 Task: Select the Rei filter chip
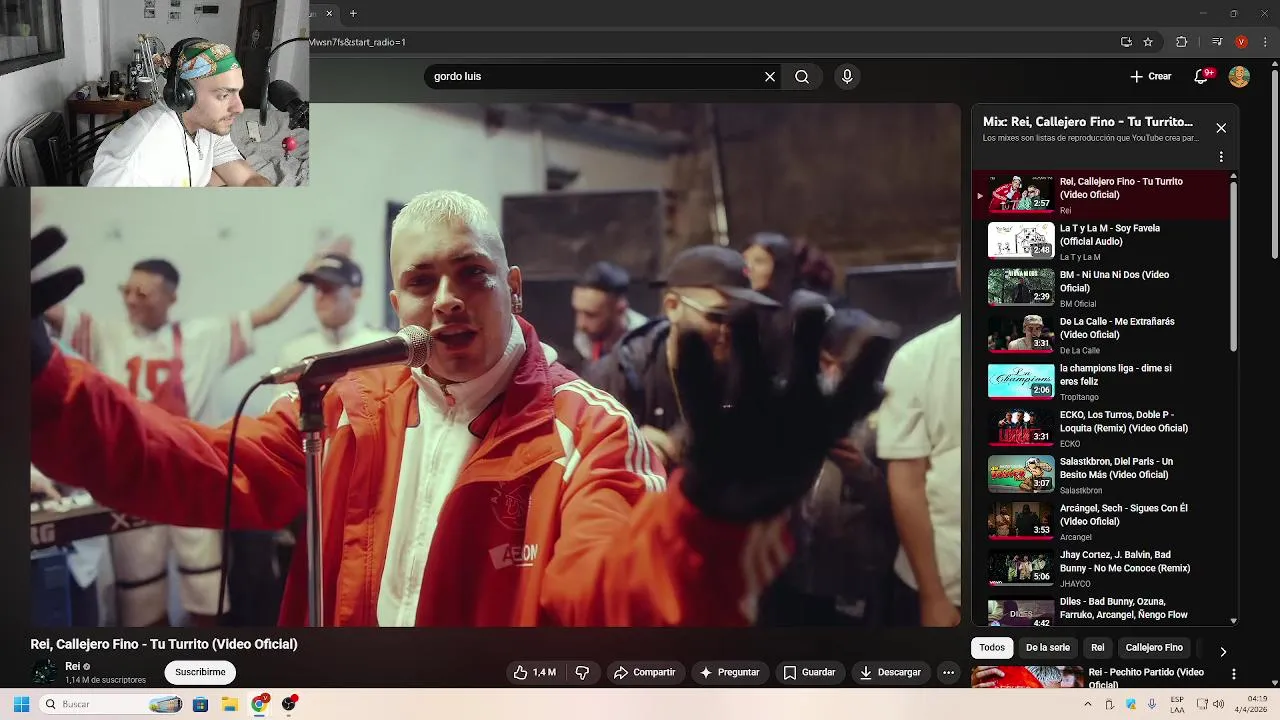click(1098, 648)
